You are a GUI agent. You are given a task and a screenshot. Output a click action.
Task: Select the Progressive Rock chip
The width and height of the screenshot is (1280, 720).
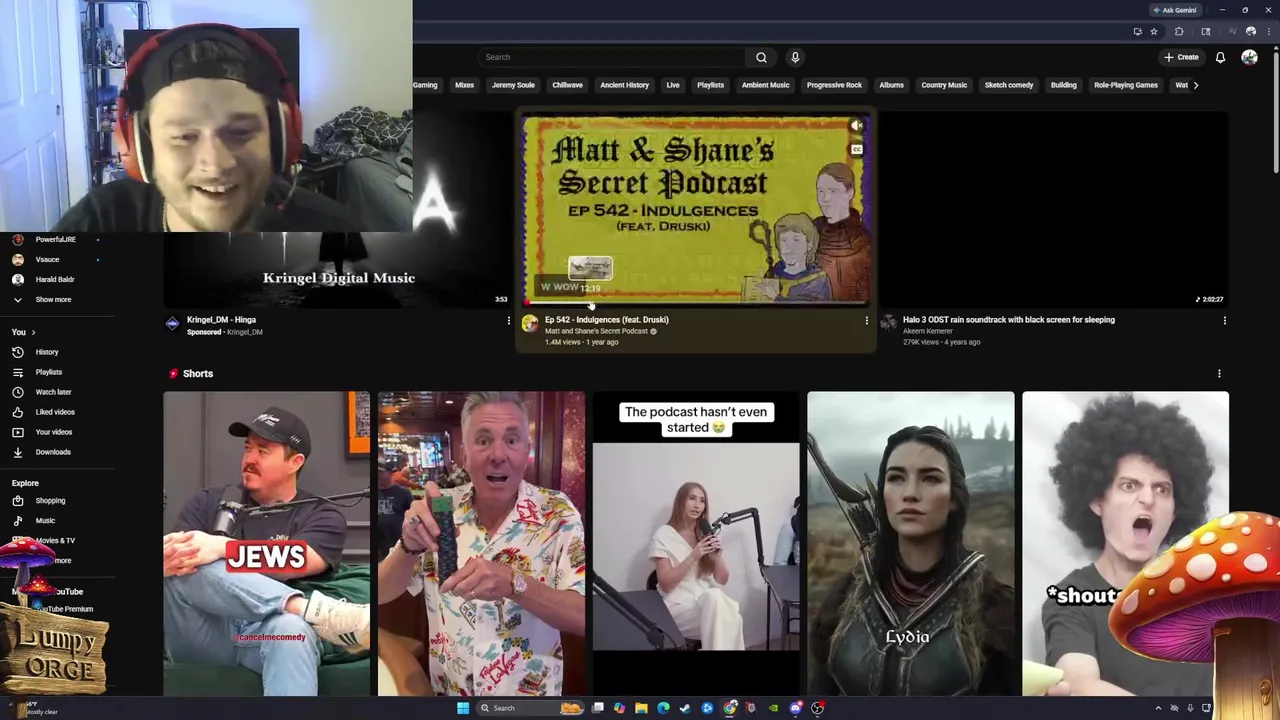pyautogui.click(x=834, y=85)
